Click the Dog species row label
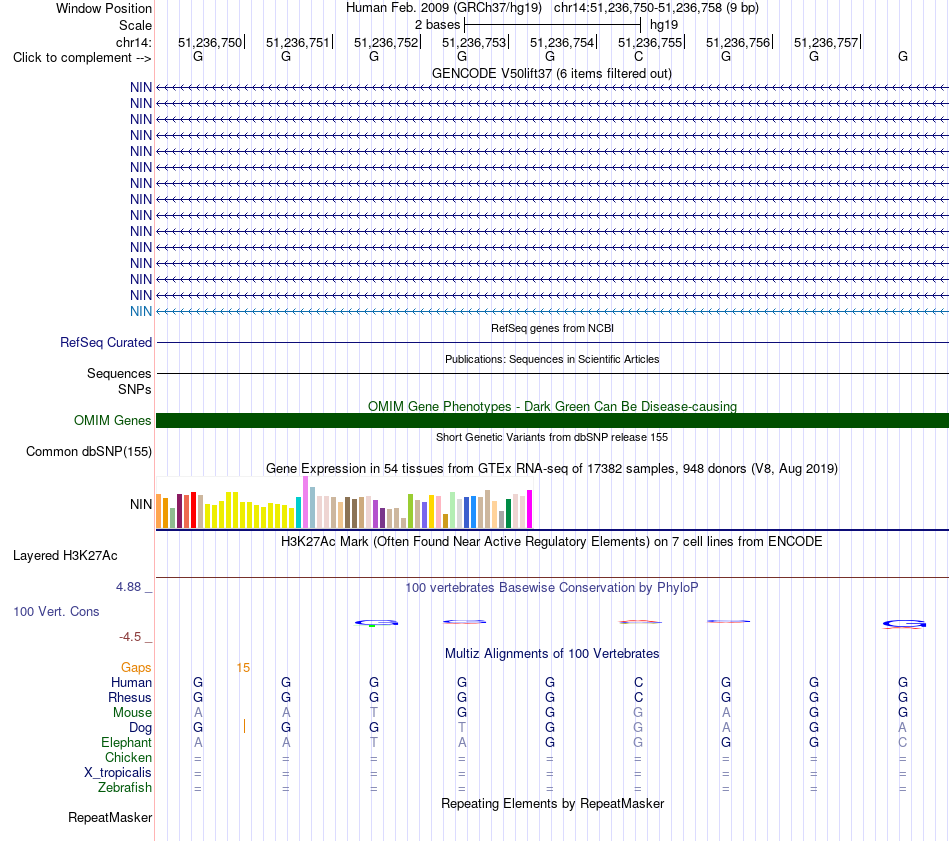The image size is (950, 841). coord(140,728)
